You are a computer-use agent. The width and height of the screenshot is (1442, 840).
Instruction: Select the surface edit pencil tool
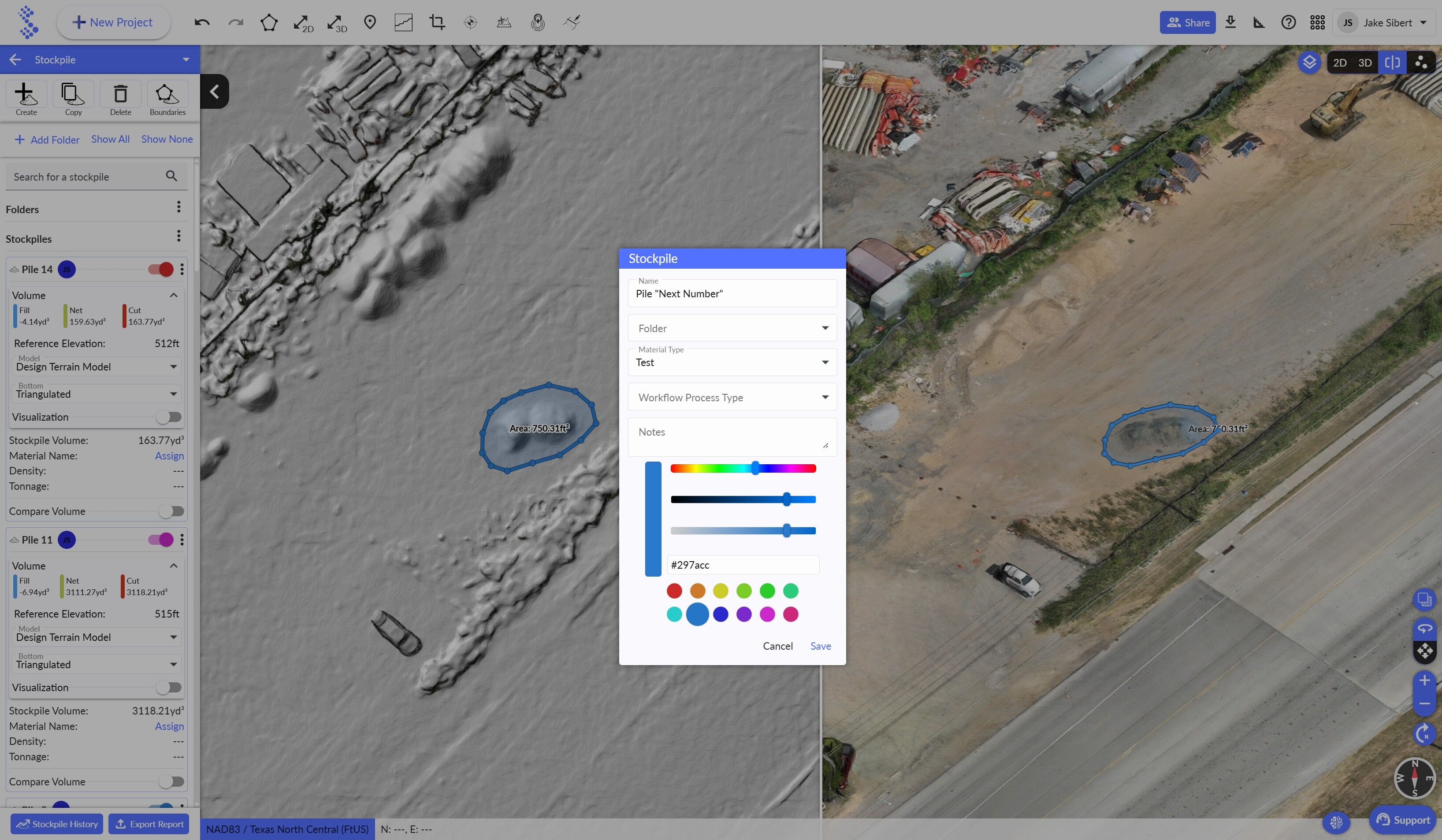pos(572,22)
